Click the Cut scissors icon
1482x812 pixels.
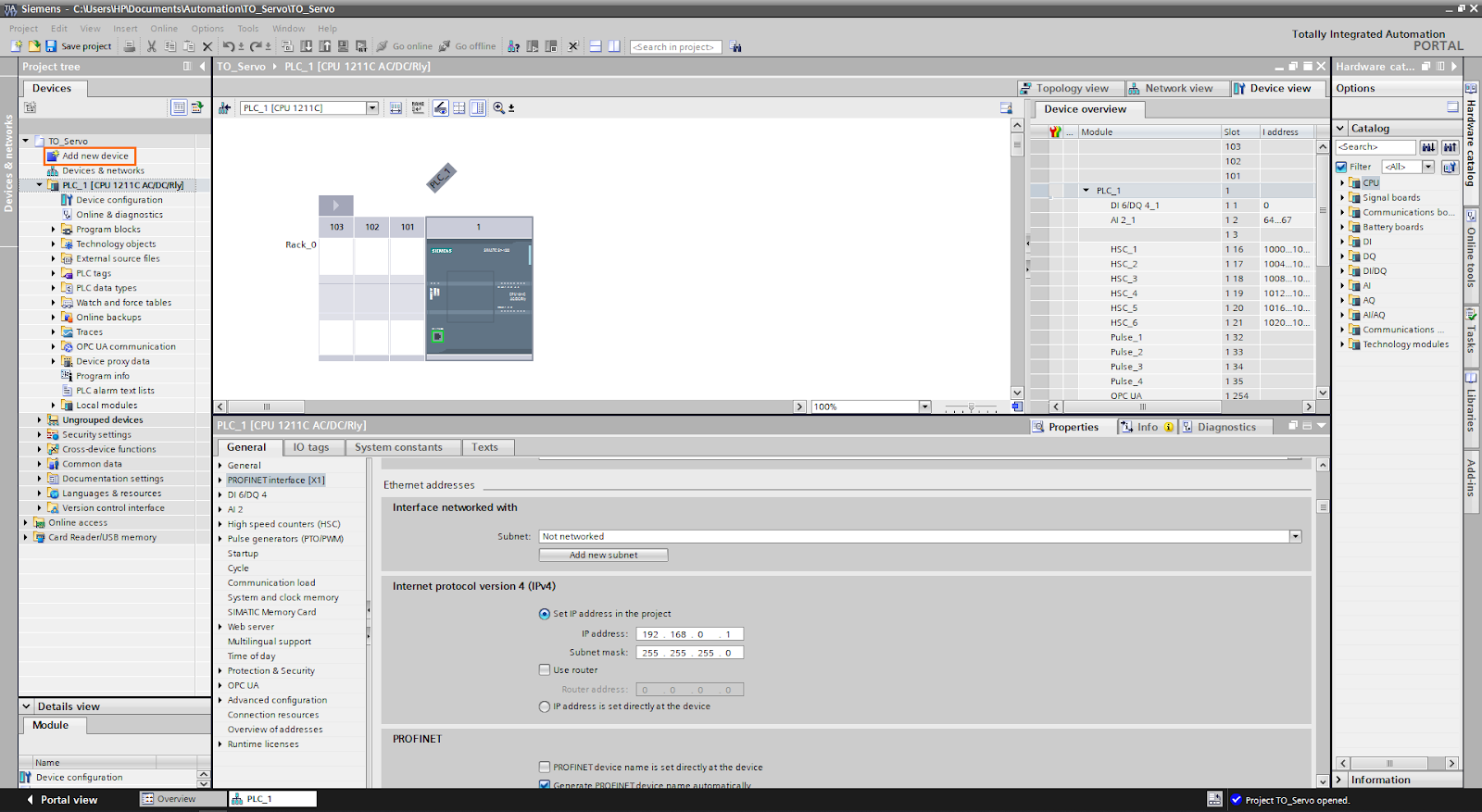152,45
